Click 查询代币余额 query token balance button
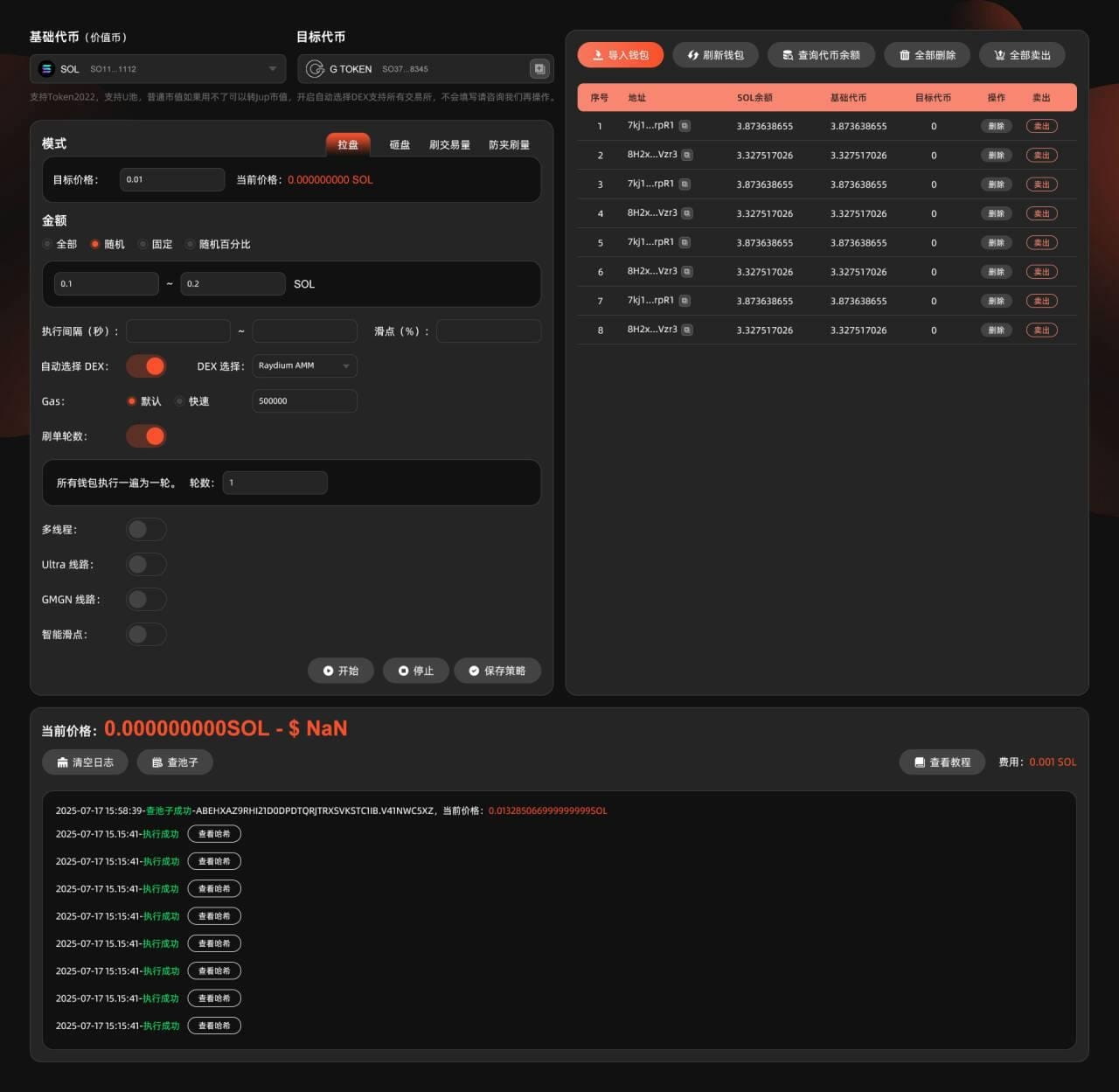 821,55
